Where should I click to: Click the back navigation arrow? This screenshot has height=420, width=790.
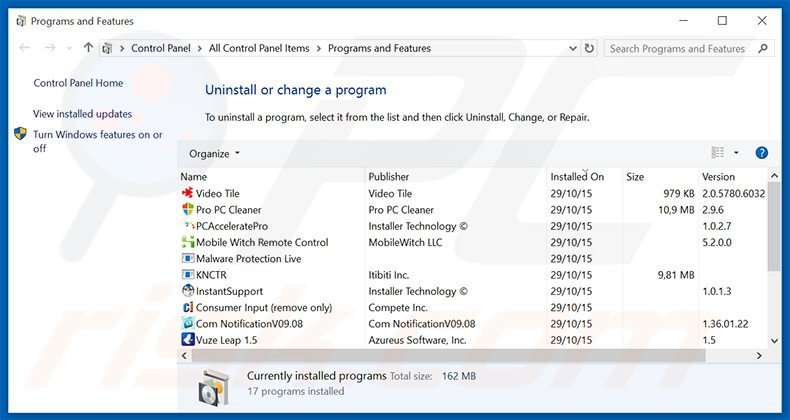click(x=24, y=48)
